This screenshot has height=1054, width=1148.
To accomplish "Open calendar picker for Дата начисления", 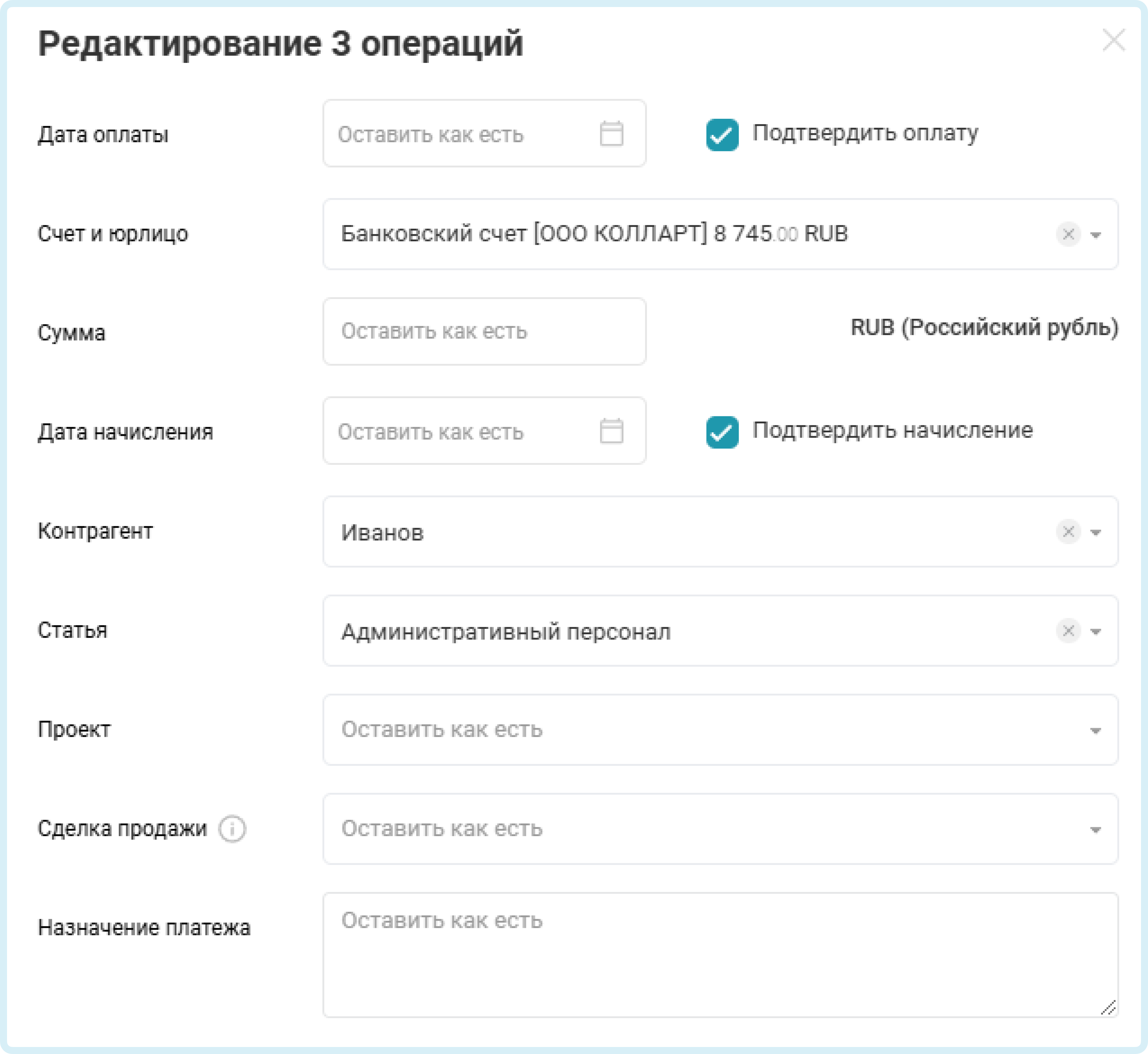I will pos(611,431).
